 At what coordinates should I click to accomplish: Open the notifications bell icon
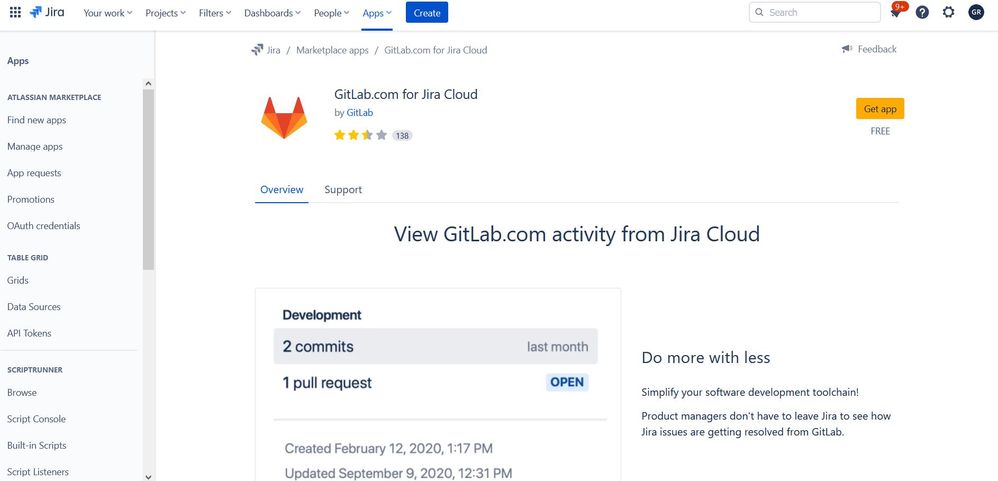pos(896,13)
